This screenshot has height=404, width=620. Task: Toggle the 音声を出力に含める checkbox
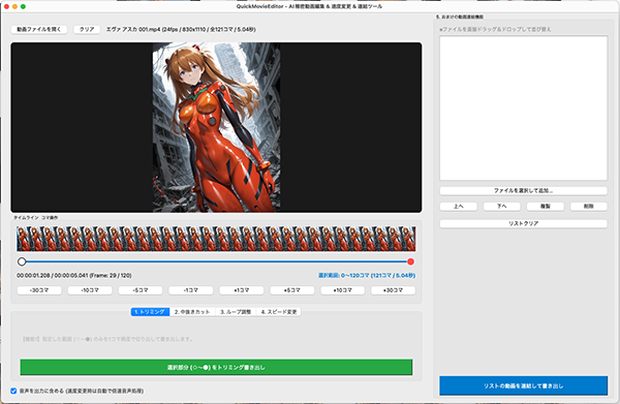(x=14, y=391)
